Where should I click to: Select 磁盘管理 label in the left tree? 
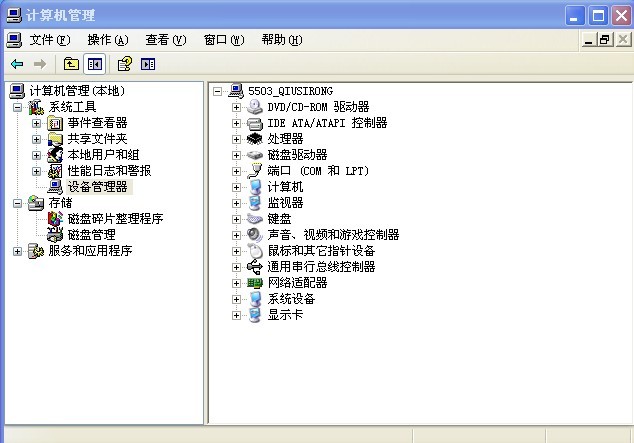tap(91, 235)
